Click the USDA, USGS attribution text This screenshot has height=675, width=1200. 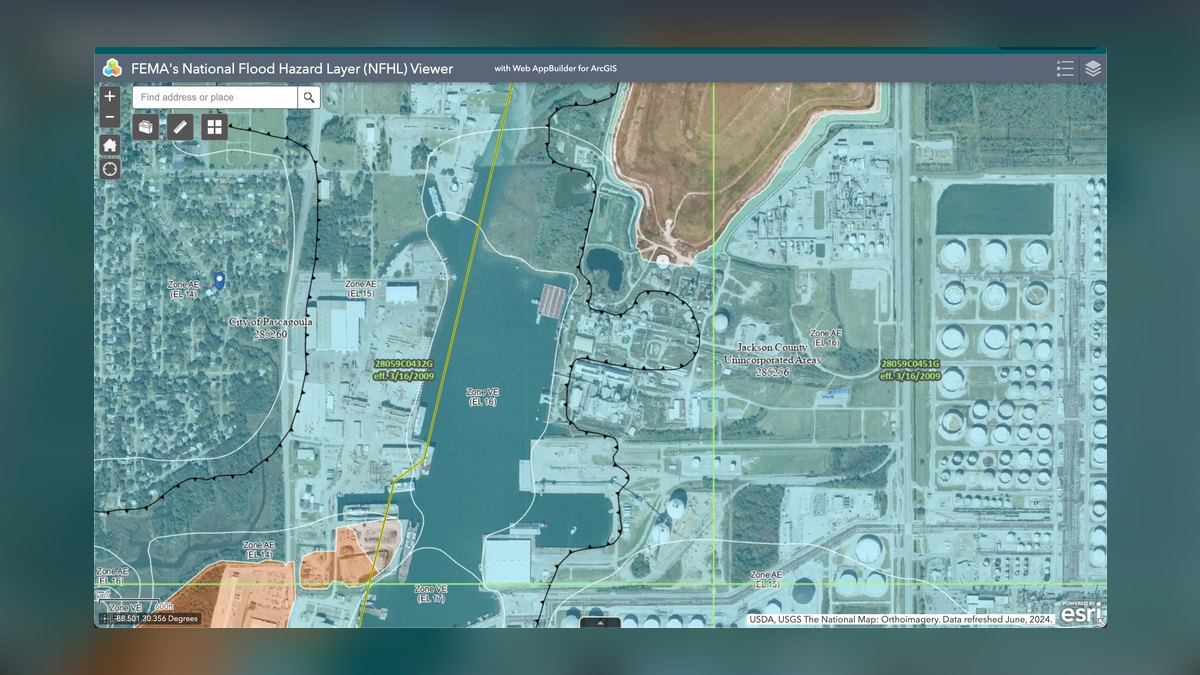coord(900,619)
